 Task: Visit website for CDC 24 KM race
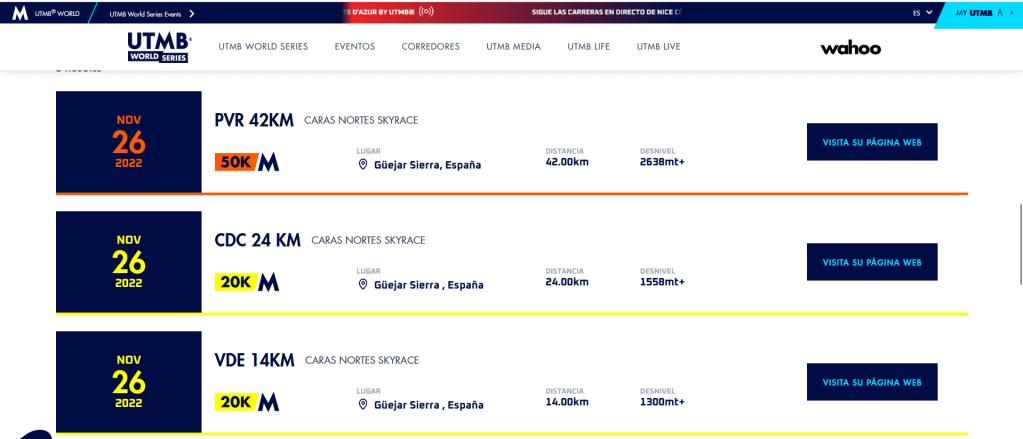[871, 262]
